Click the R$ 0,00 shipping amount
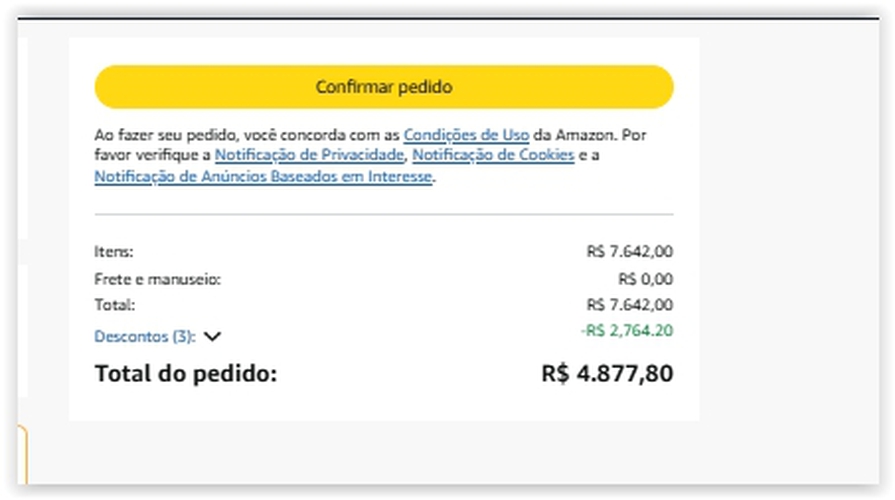The height and width of the screenshot is (500, 895). 645,279
